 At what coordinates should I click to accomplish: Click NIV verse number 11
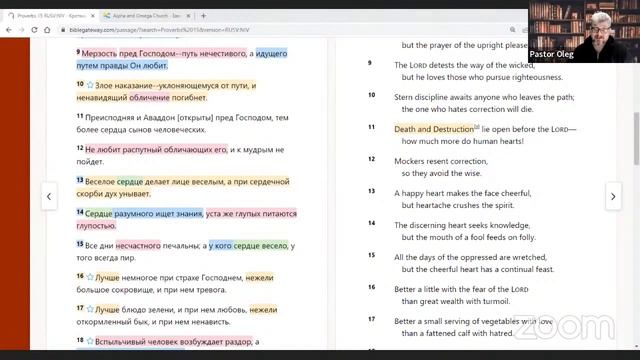pos(371,127)
